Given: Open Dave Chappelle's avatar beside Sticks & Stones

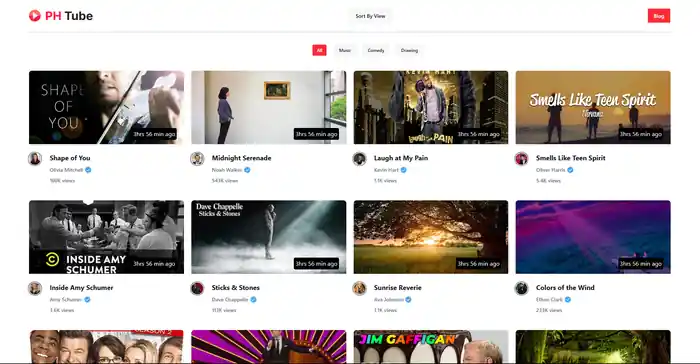Looking at the screenshot, I should click(197, 288).
